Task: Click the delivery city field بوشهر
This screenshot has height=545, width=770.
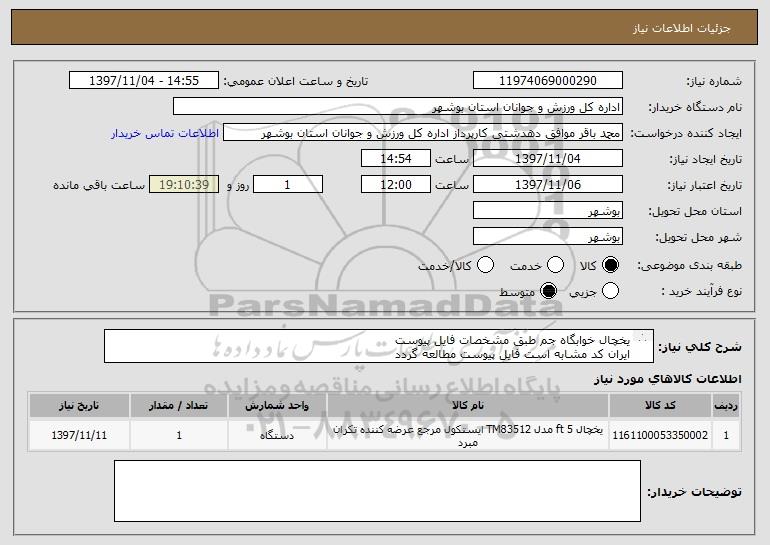Action: pos(548,237)
